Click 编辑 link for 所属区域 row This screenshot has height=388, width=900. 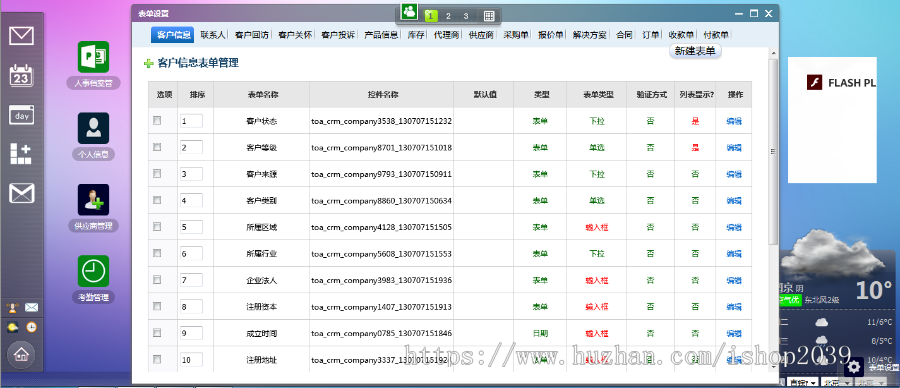(734, 227)
